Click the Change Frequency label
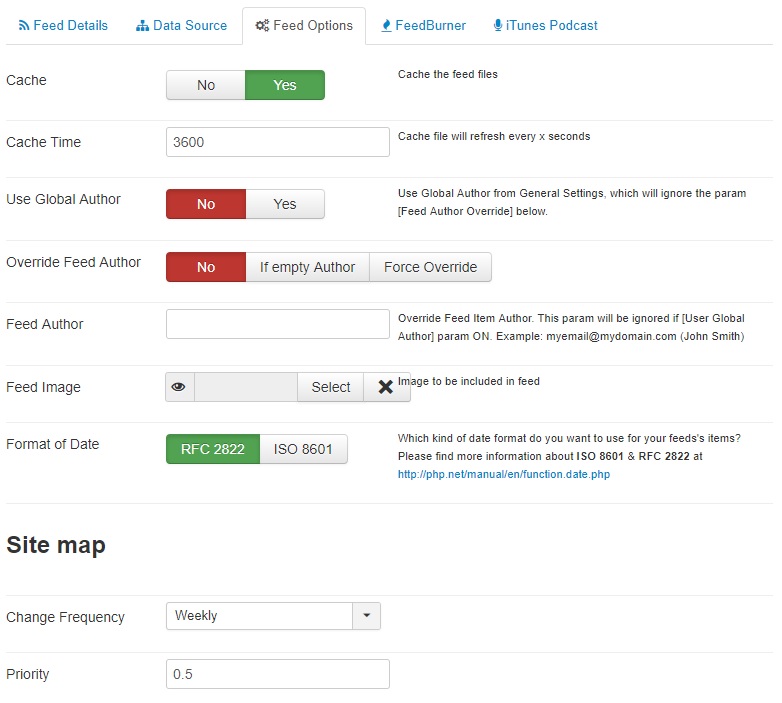 tap(65, 617)
